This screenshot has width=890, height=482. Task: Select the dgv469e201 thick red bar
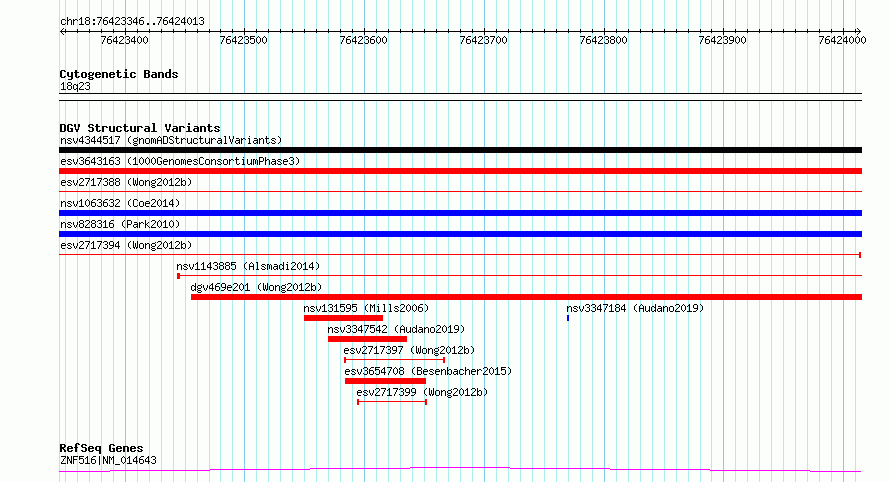[x=526, y=297]
